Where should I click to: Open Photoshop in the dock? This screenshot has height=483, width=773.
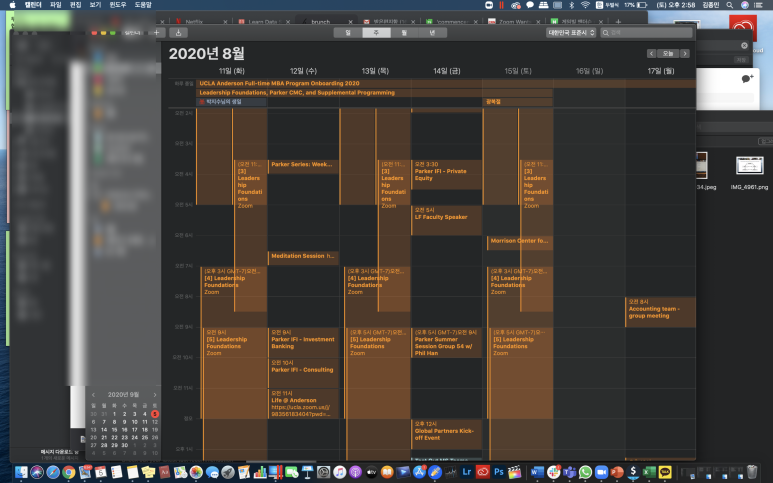click(498, 472)
